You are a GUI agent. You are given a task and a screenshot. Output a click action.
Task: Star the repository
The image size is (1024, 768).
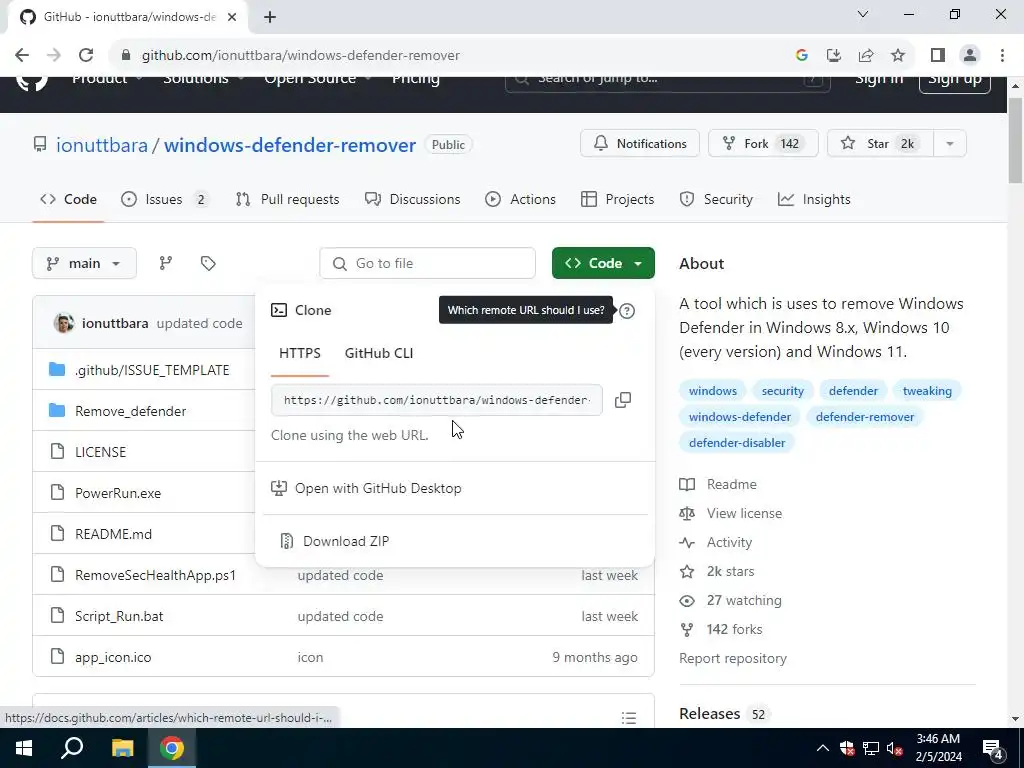(x=880, y=144)
